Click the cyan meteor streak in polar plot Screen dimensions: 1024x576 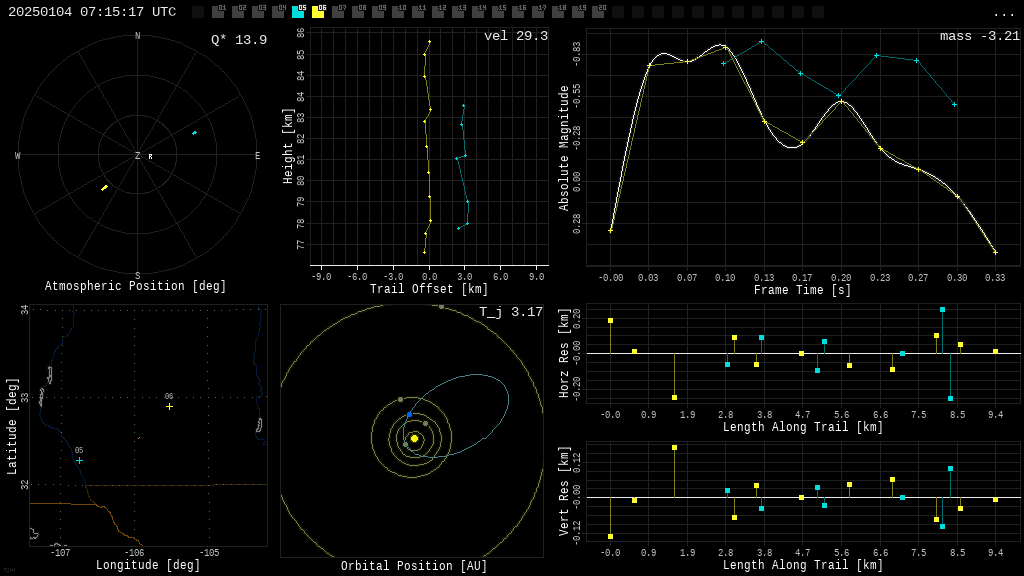(x=194, y=132)
